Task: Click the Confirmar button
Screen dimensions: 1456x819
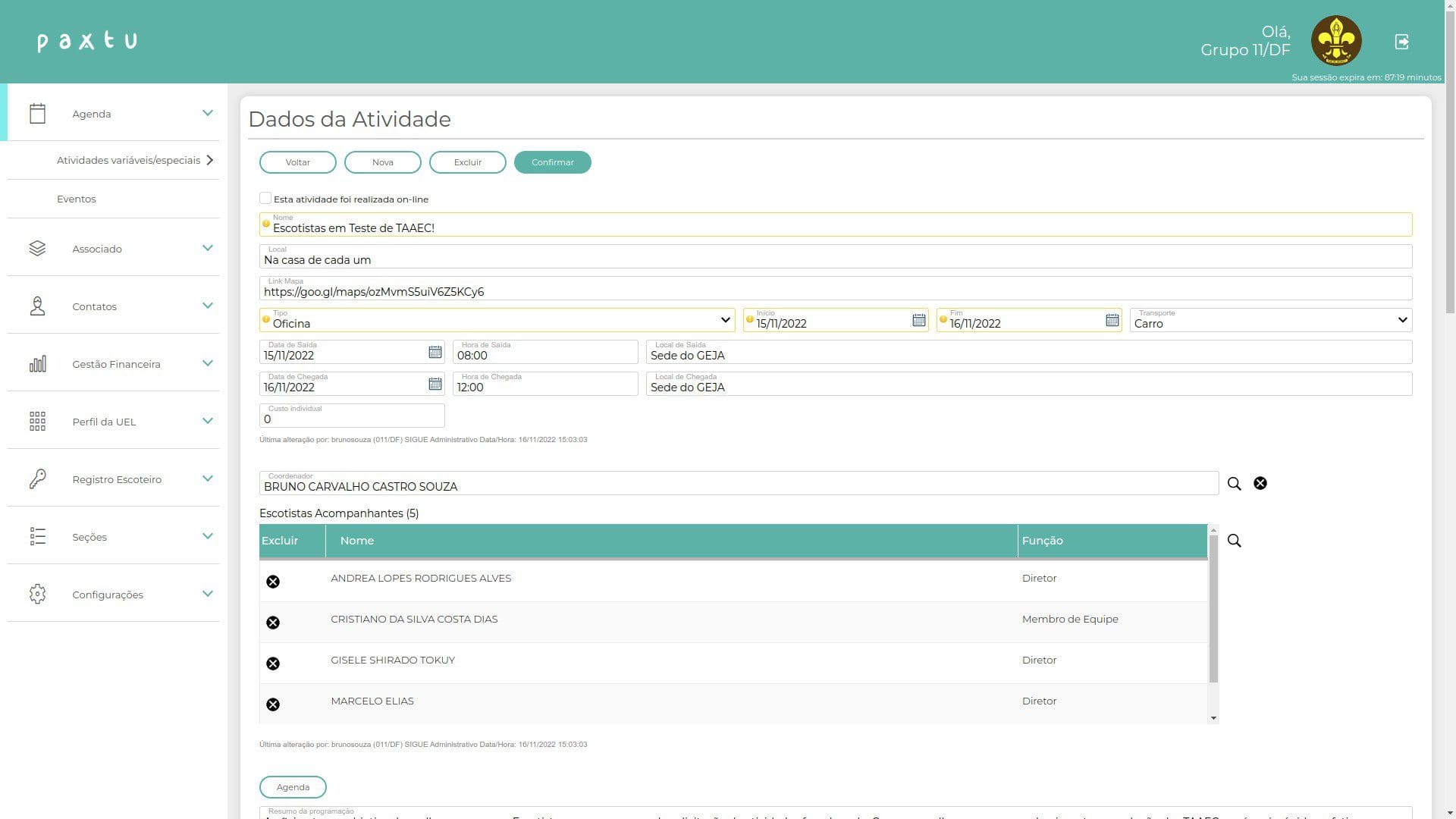Action: click(552, 162)
